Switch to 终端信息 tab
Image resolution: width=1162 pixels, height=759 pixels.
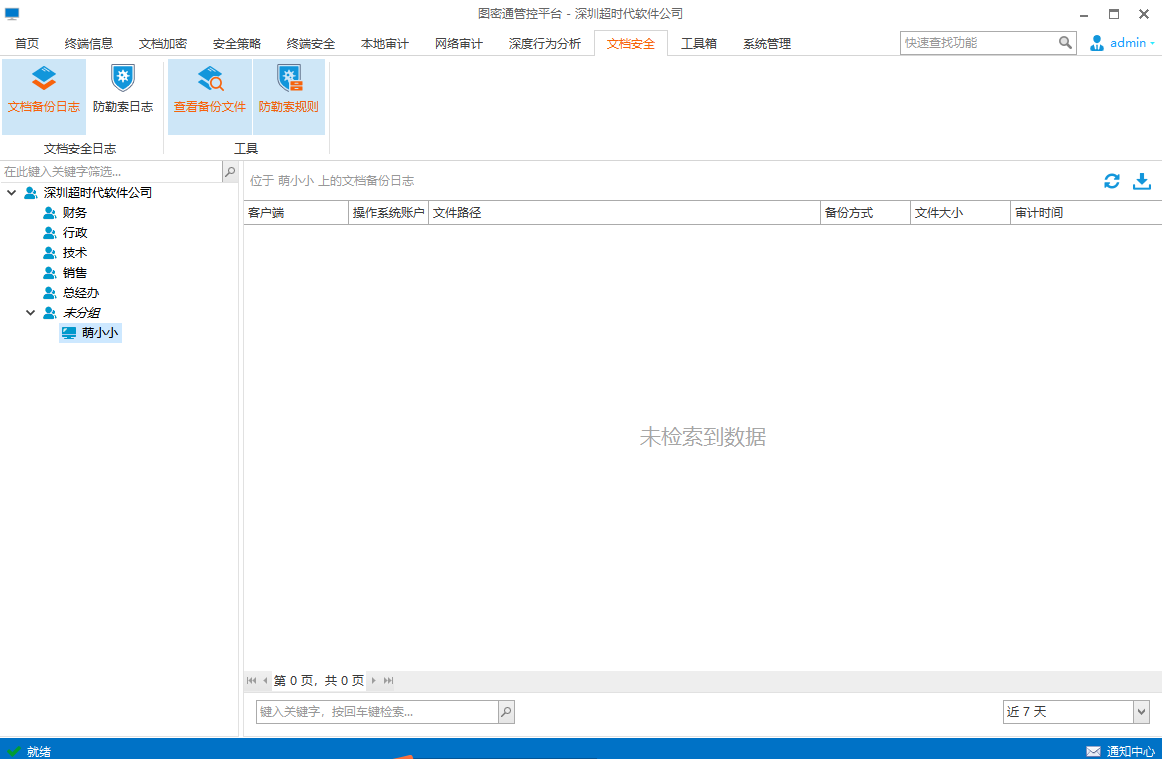[x=89, y=44]
